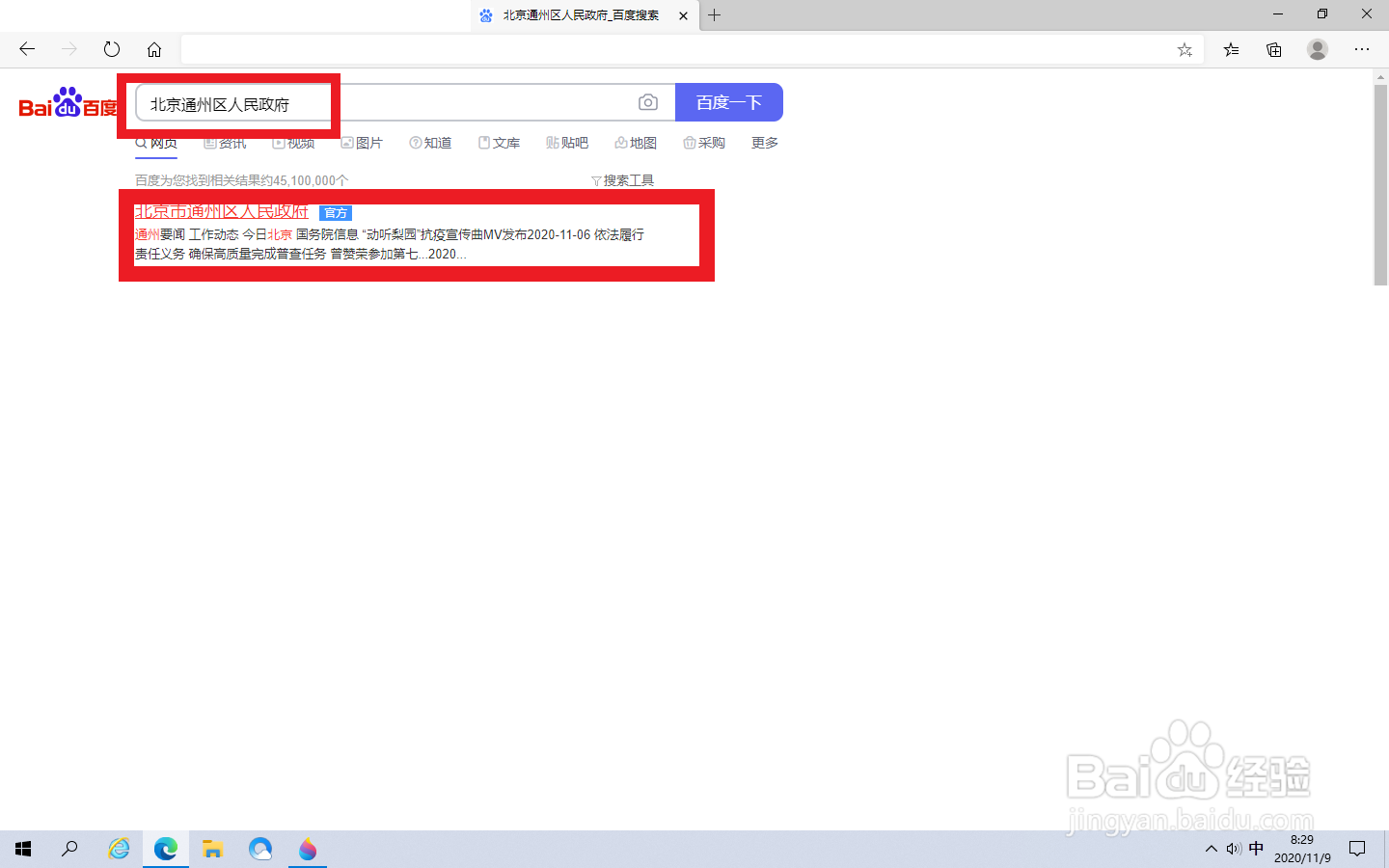
Task: Click the result snippet text 通州要闻 工作动态
Action: [186, 234]
